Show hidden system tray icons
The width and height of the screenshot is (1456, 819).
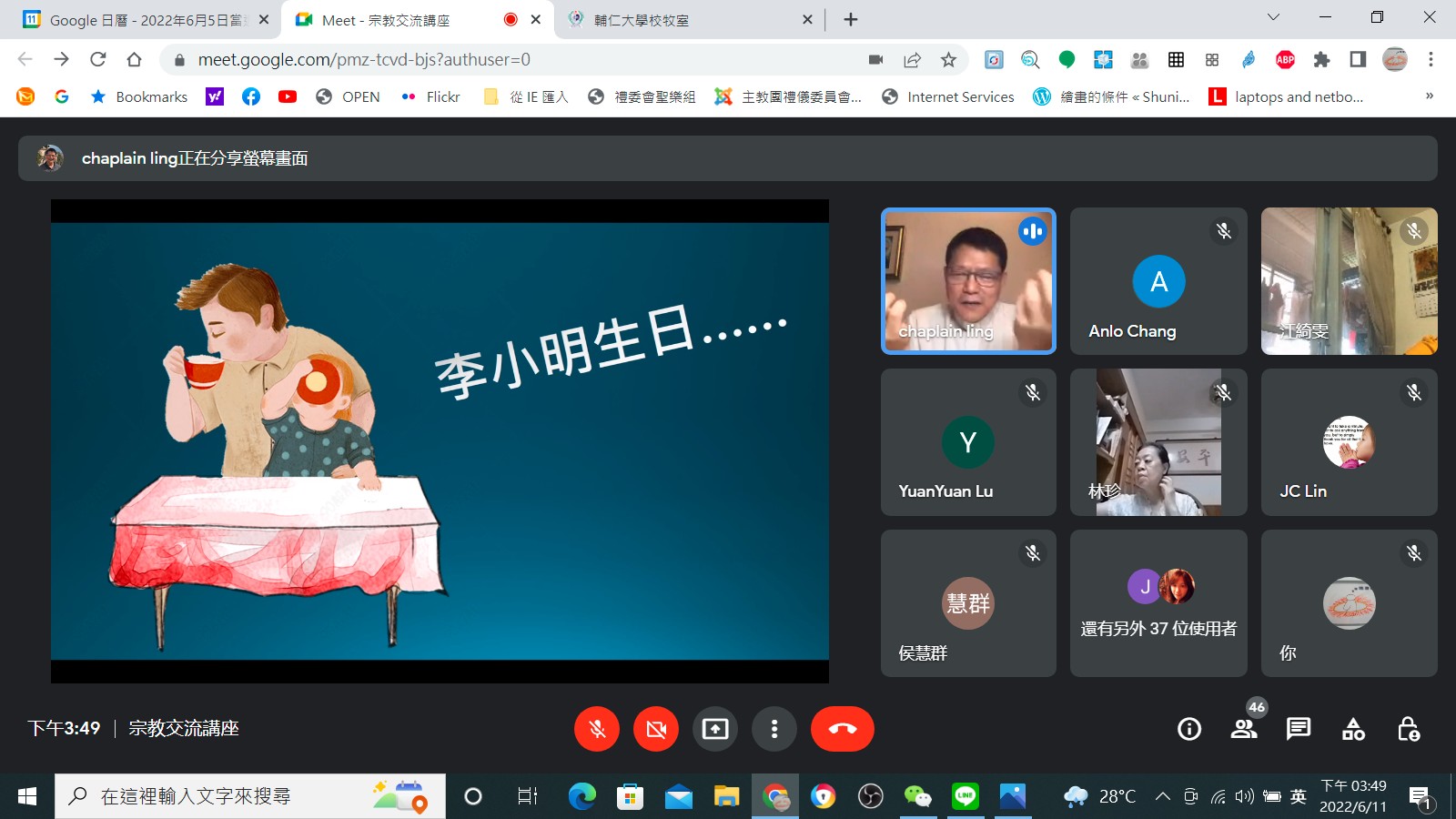click(x=1162, y=797)
